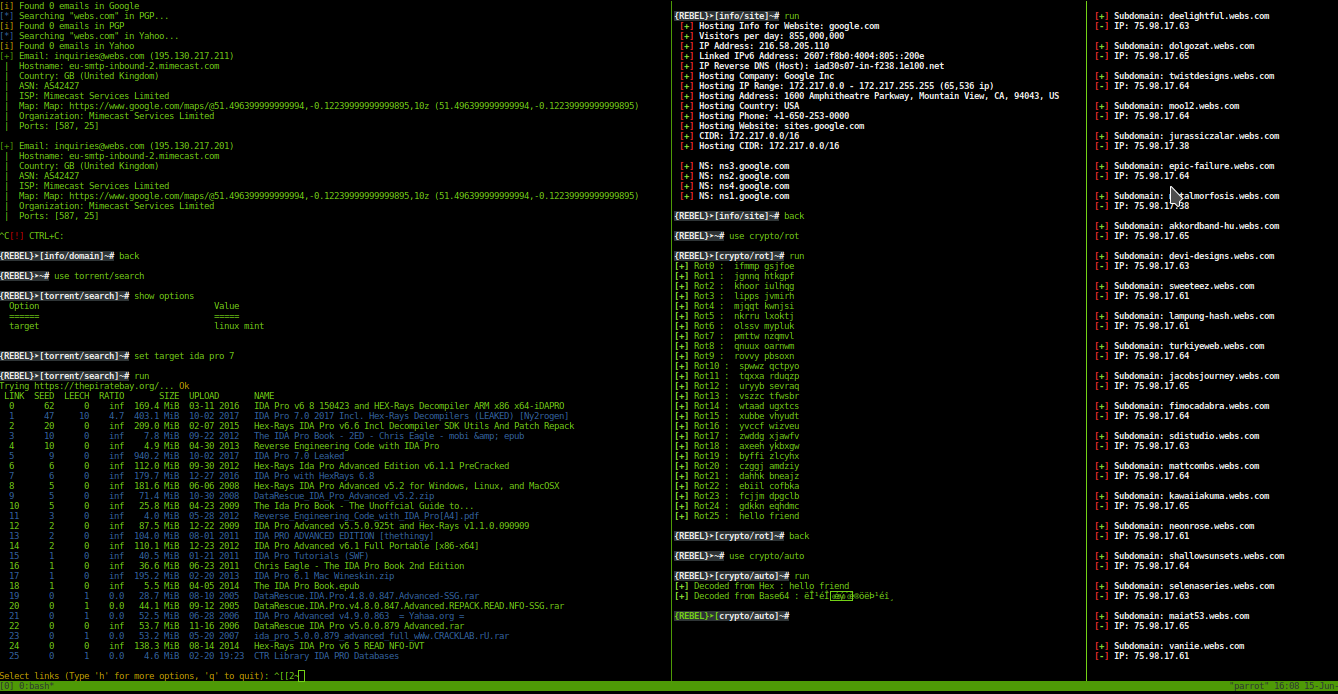The height and width of the screenshot is (694, 1338).
Task: Click the tmux status clock showing 16:08
Action: pos(1284,687)
